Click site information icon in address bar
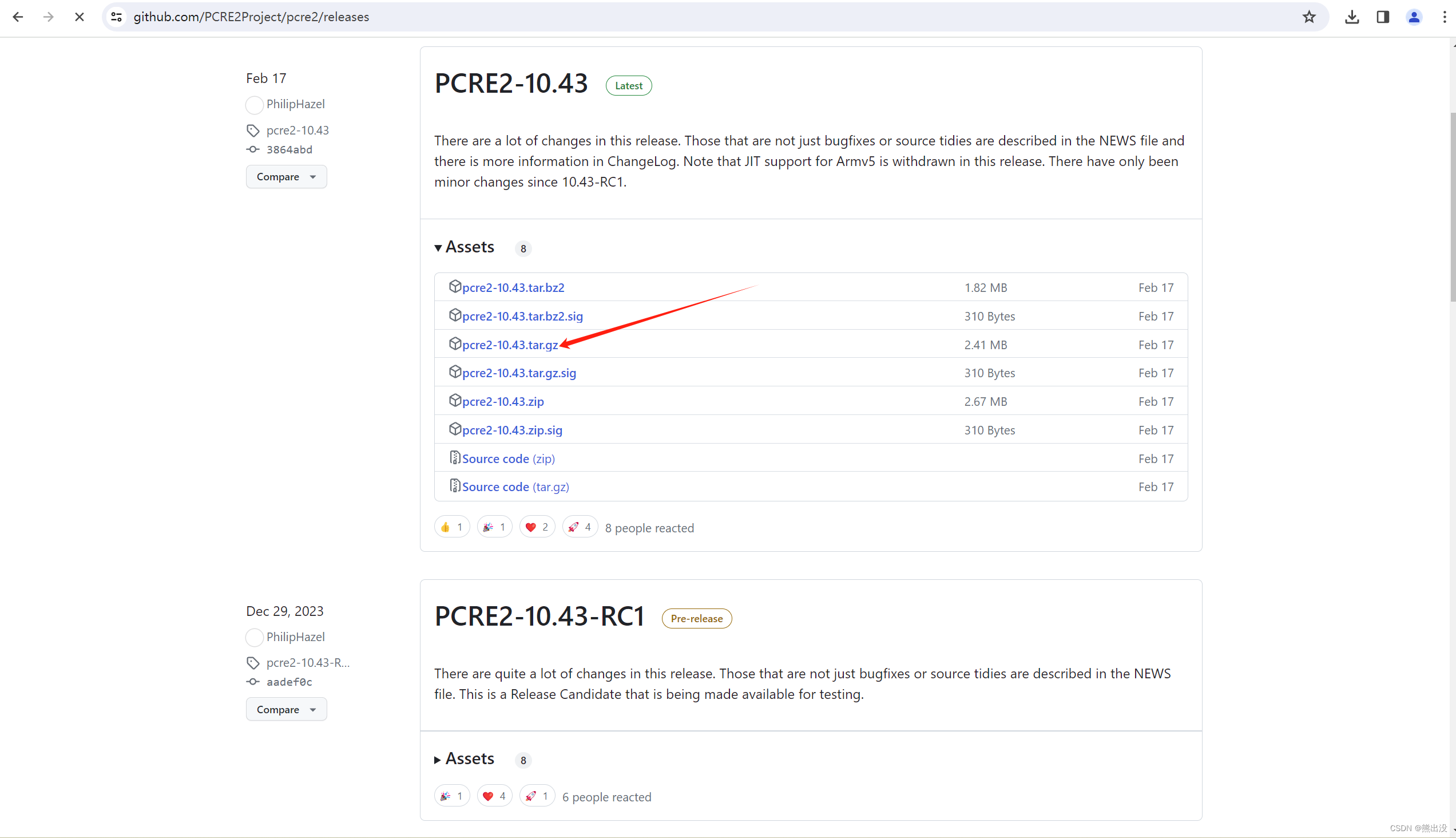Screen dimensions: 1456x838 pos(117,17)
